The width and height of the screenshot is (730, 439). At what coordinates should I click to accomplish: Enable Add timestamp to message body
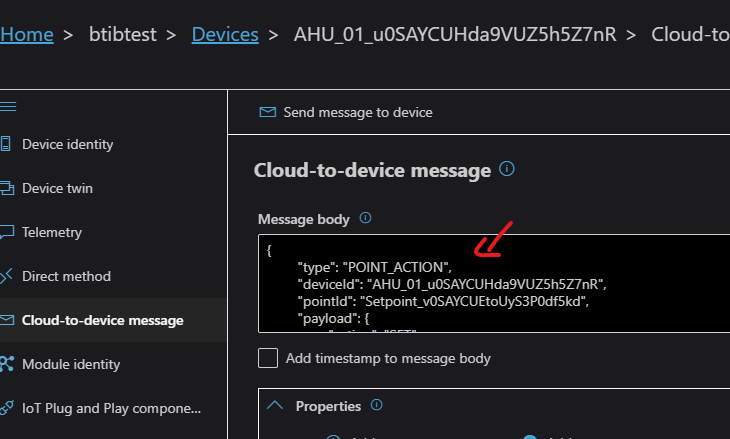pyautogui.click(x=268, y=358)
